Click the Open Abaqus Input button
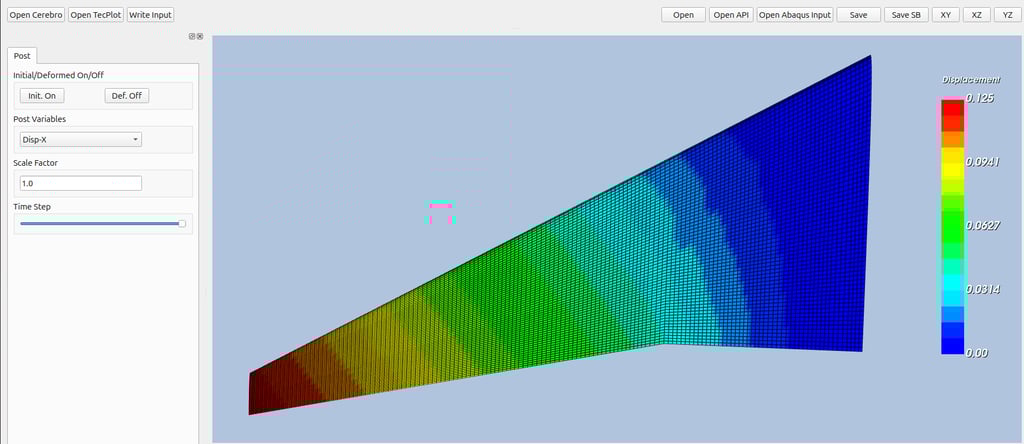 click(795, 15)
